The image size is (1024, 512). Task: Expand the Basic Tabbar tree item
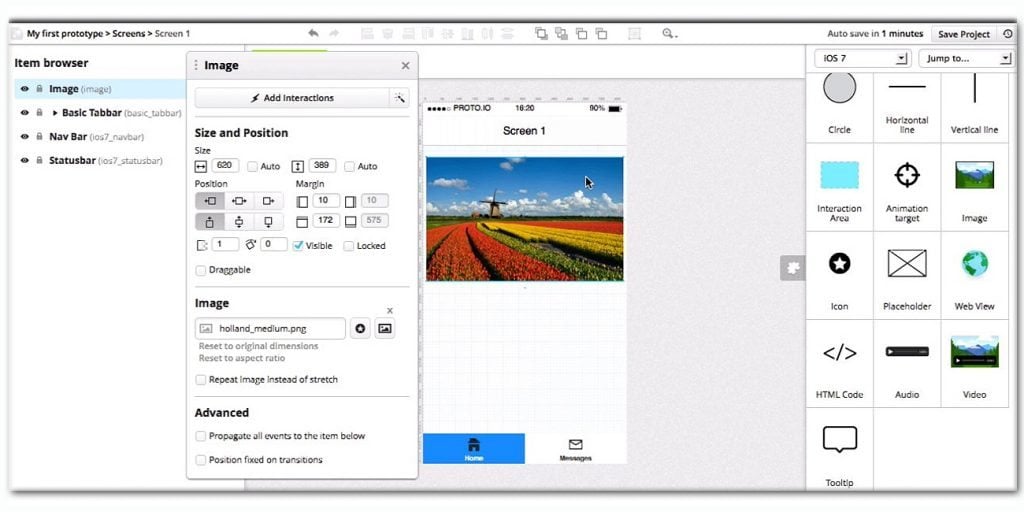(55, 113)
